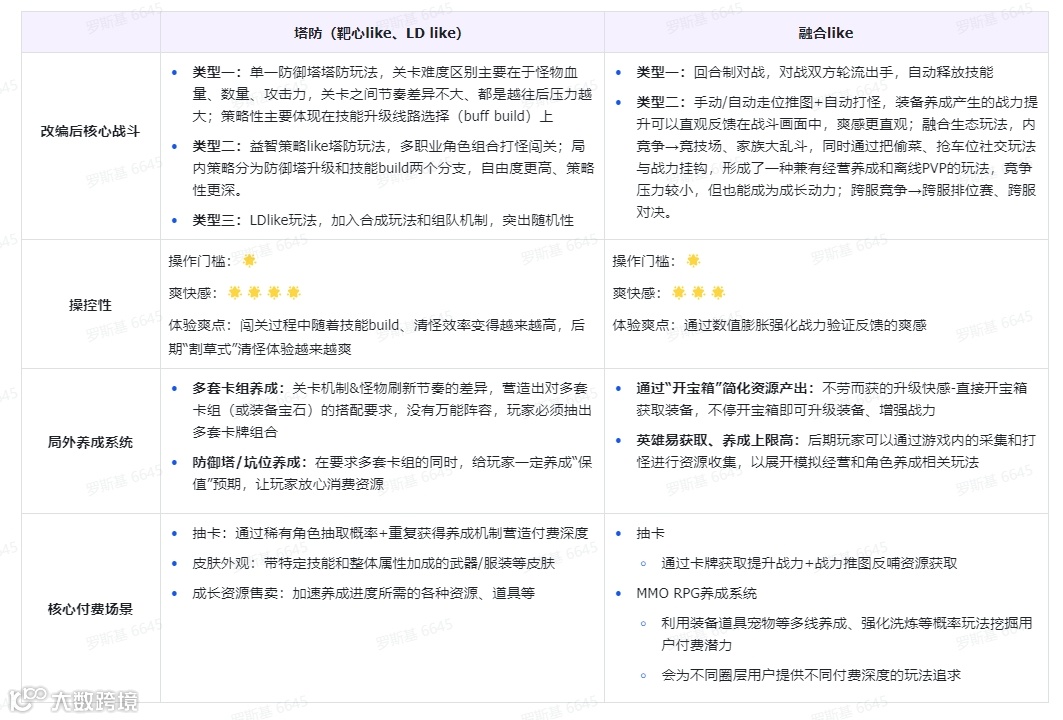
Task: Click sub-bullet 会为不同圈层用户提供不同付费深度
Action: [811, 675]
